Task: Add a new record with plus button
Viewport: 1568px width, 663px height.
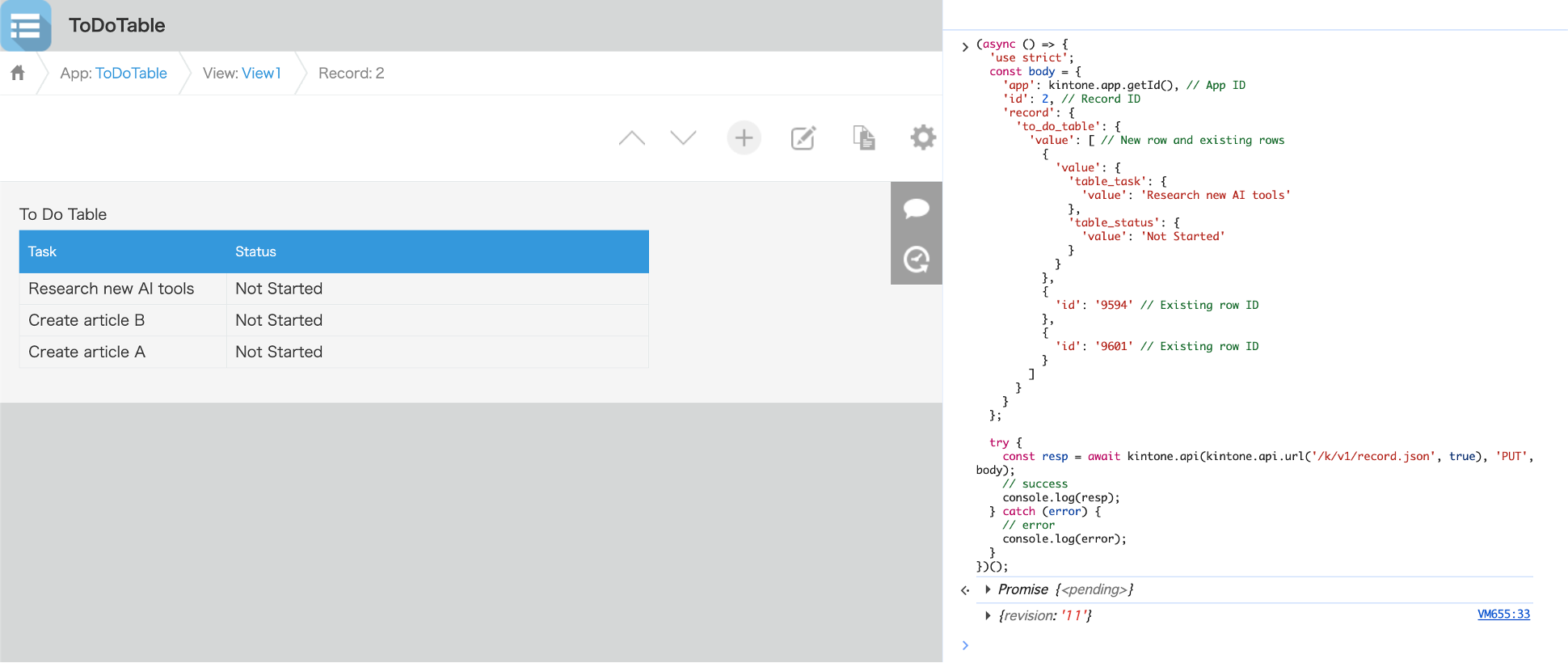Action: coord(744,138)
